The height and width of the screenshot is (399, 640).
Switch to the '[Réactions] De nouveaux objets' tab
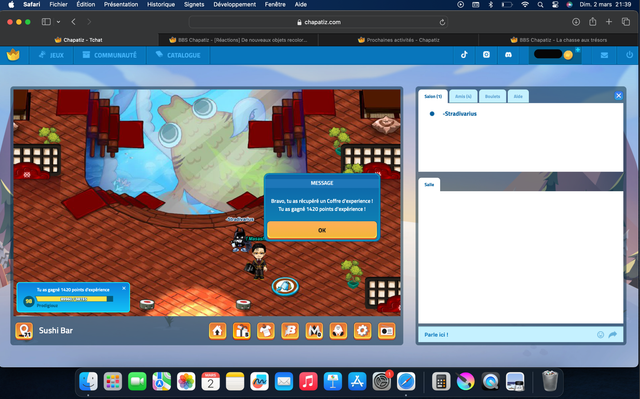pos(238,40)
